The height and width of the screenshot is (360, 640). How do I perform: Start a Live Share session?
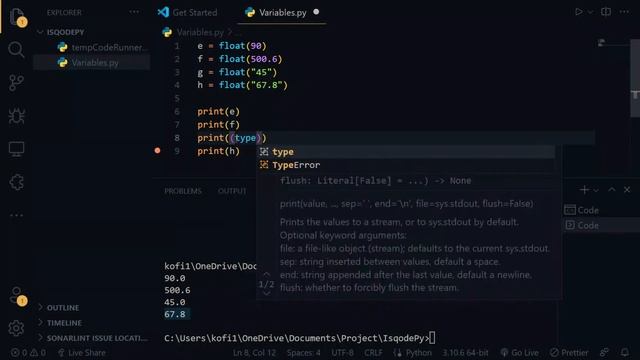point(82,353)
